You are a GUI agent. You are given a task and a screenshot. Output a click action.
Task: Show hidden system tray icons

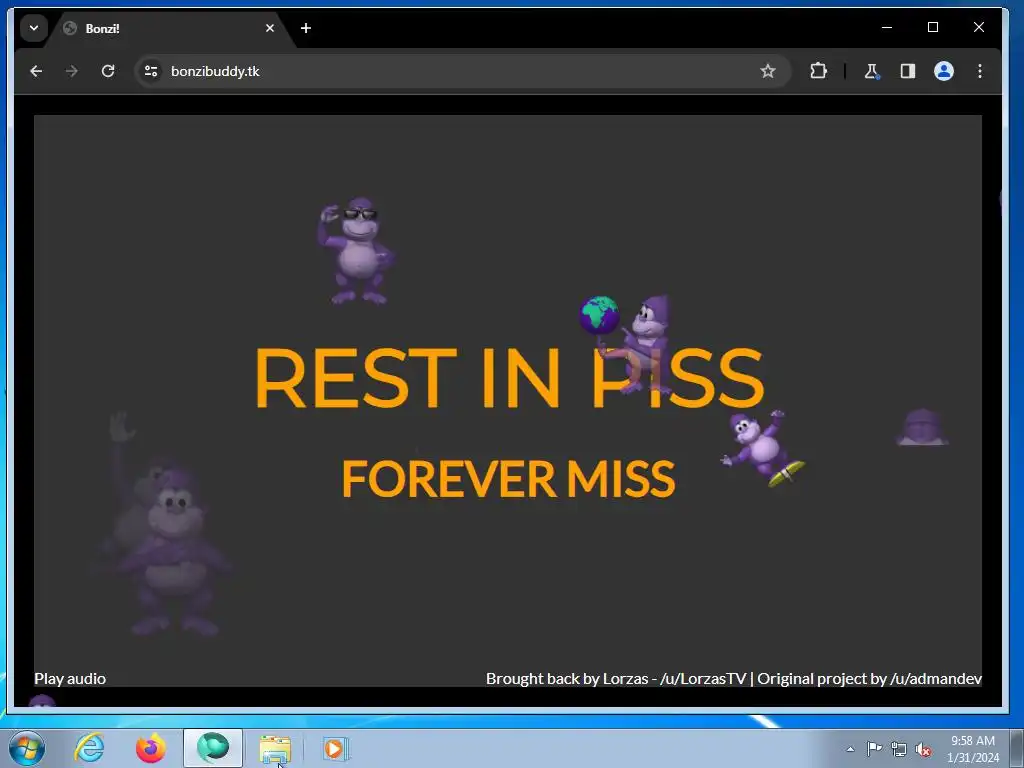[850, 749]
